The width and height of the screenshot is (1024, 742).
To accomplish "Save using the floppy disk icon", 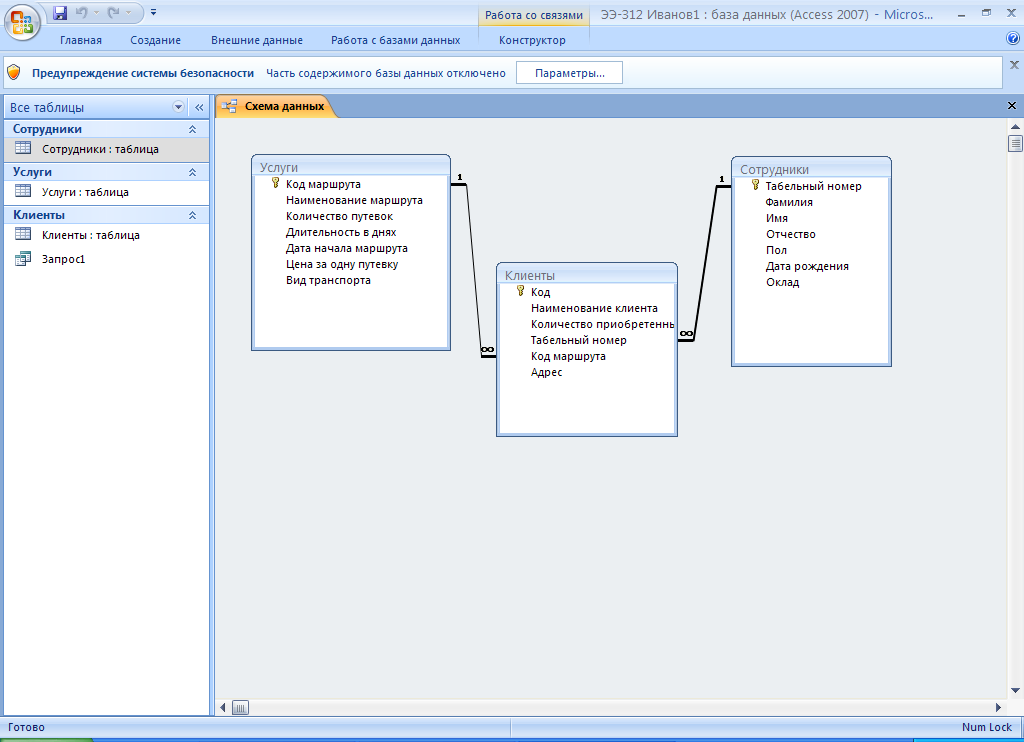I will [x=60, y=12].
